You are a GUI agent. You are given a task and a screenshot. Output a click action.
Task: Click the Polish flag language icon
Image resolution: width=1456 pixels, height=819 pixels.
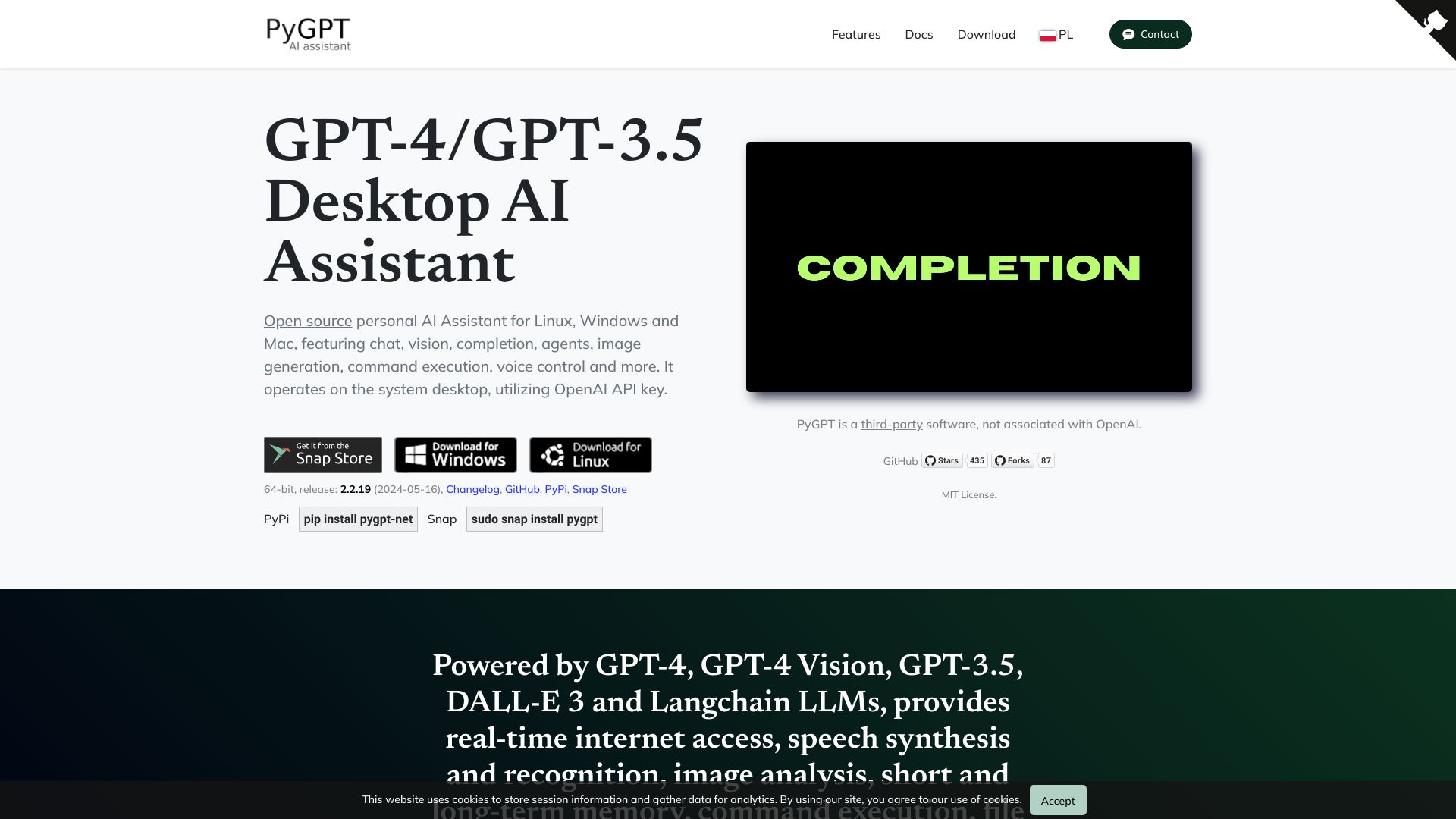click(x=1048, y=34)
